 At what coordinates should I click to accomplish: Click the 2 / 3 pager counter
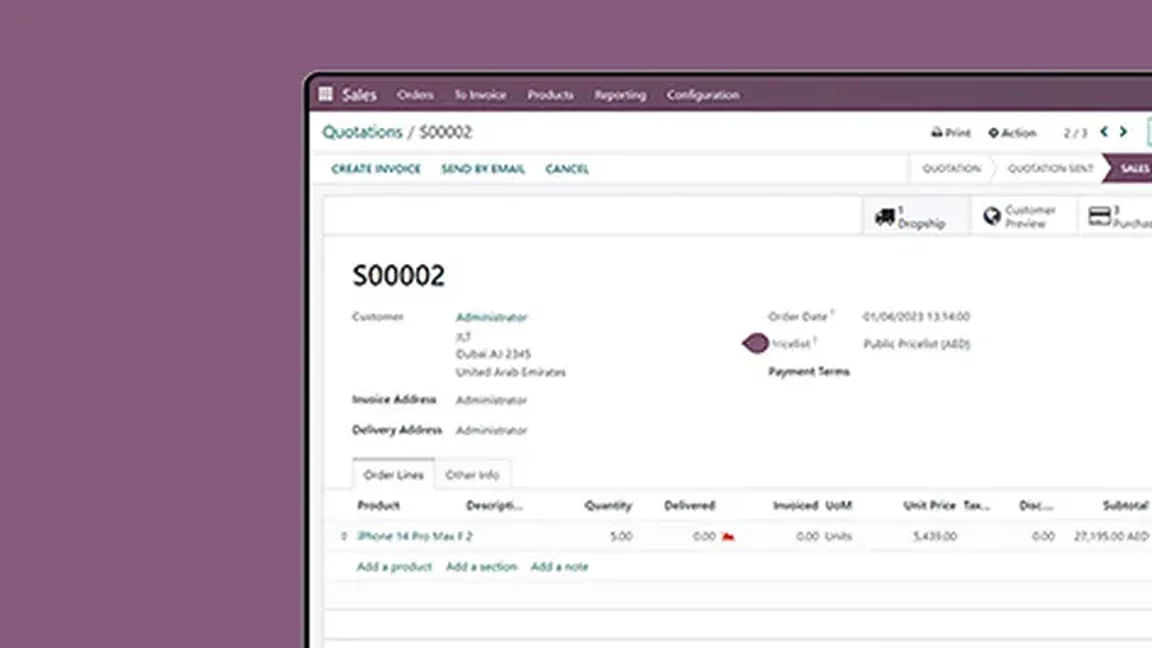(1075, 133)
